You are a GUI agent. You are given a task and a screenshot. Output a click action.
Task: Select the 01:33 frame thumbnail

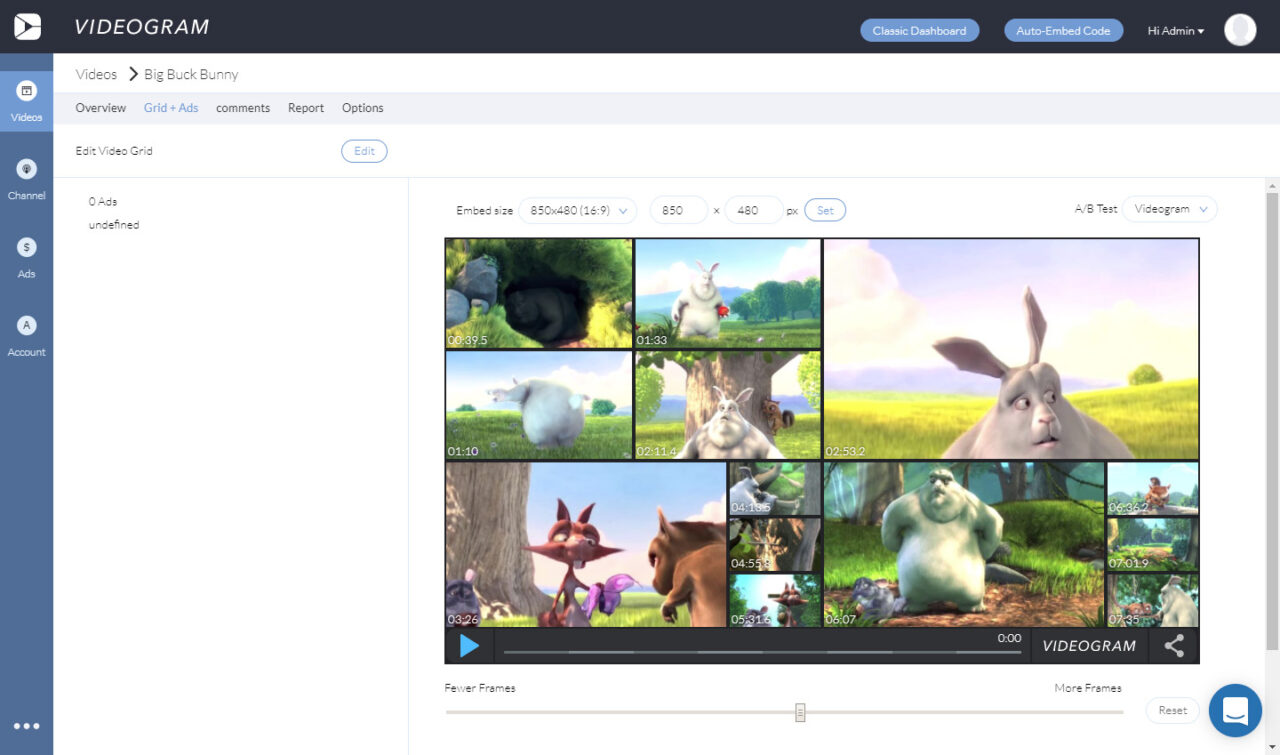point(728,293)
